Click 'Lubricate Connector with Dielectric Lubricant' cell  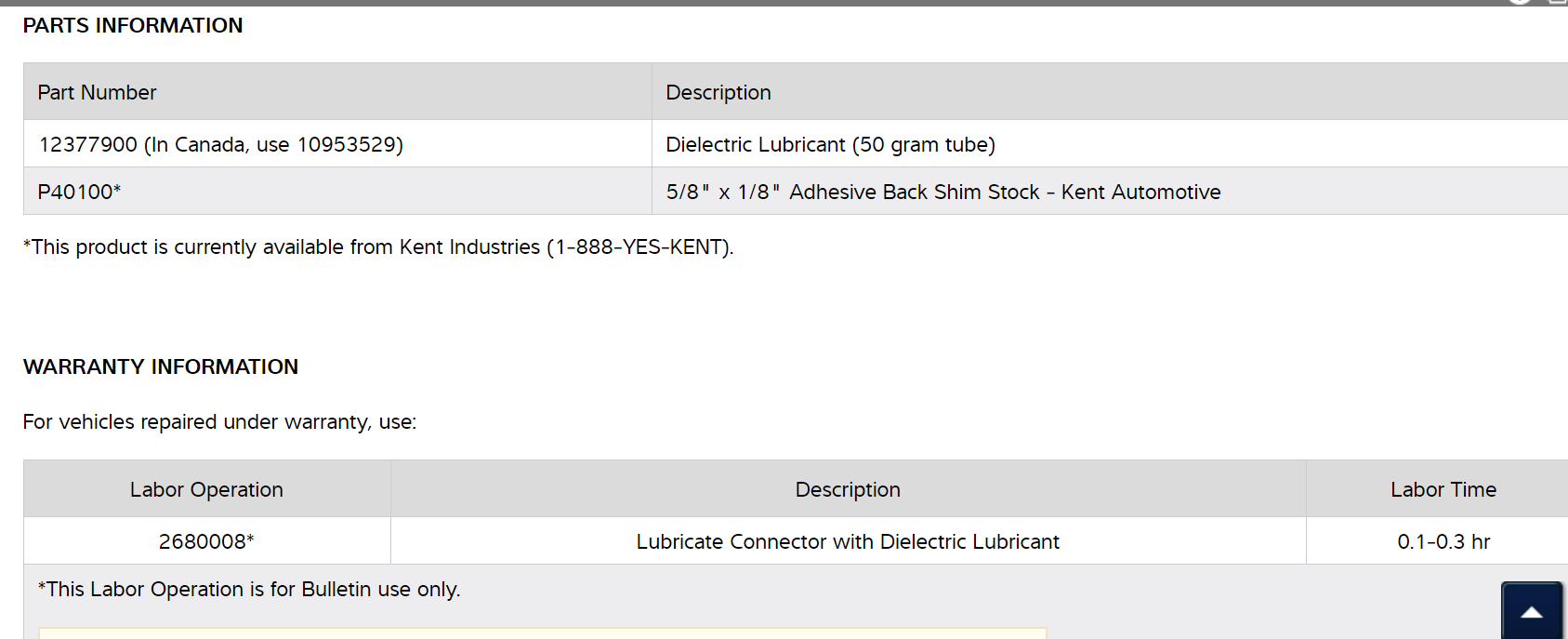click(x=848, y=542)
